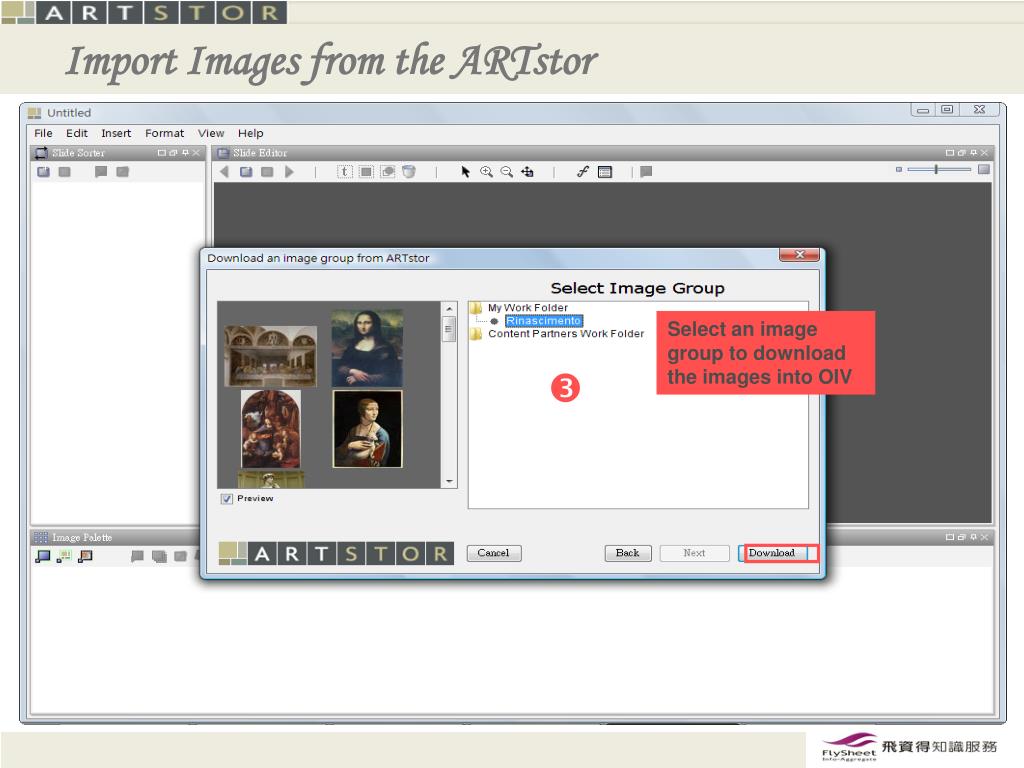
Task: Click the red-framed image icon in Image Palette
Action: pyautogui.click(x=85, y=556)
